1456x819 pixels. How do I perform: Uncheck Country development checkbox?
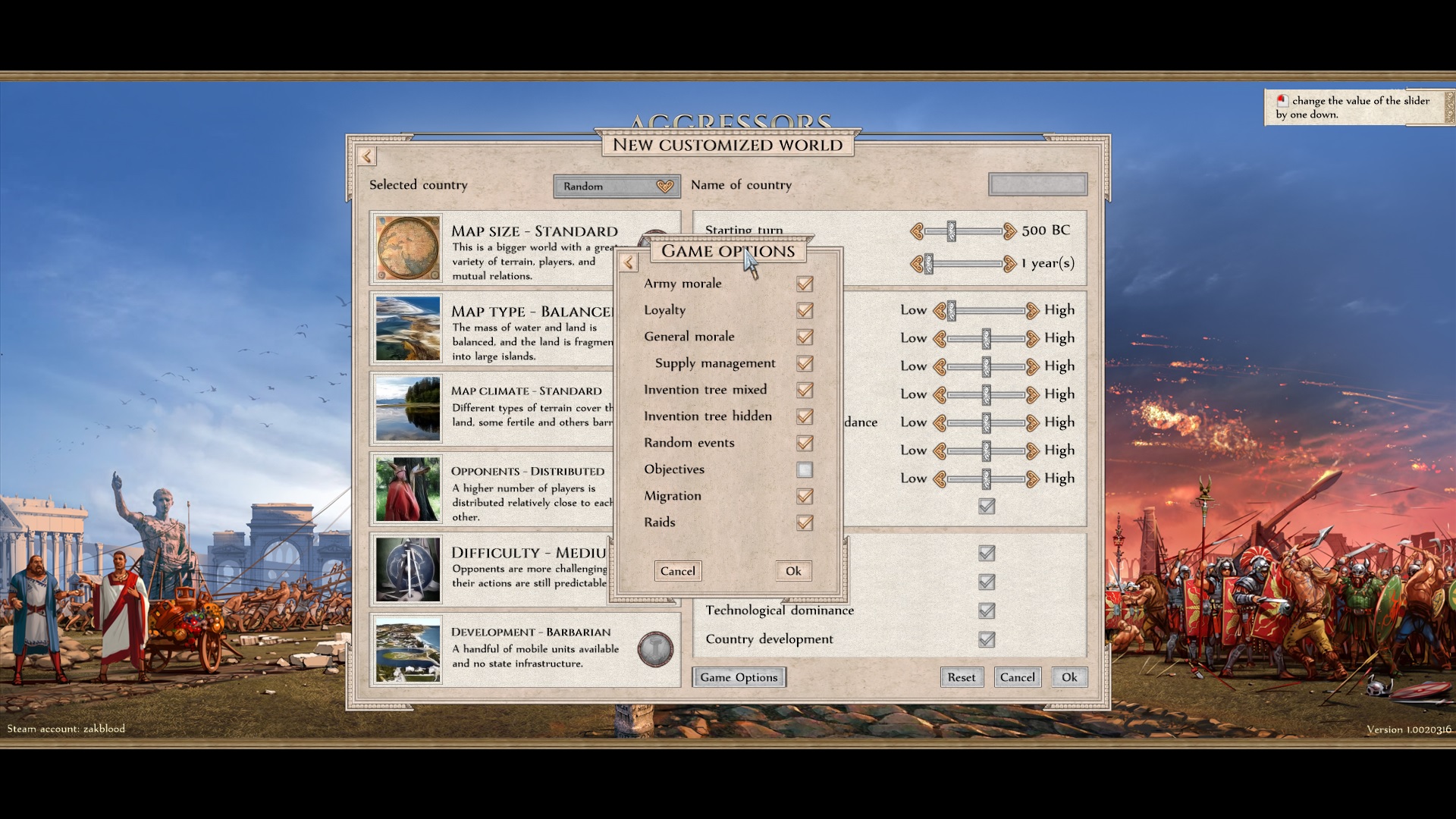986,640
